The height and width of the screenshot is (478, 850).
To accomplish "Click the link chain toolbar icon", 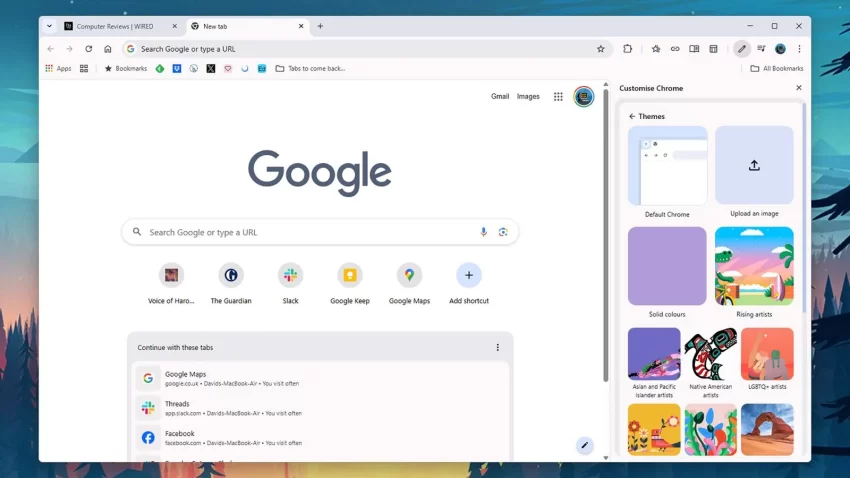I will (675, 49).
